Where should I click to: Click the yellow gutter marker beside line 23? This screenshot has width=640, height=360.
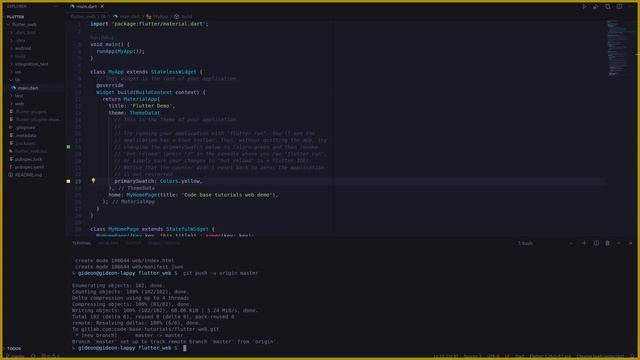point(69,181)
